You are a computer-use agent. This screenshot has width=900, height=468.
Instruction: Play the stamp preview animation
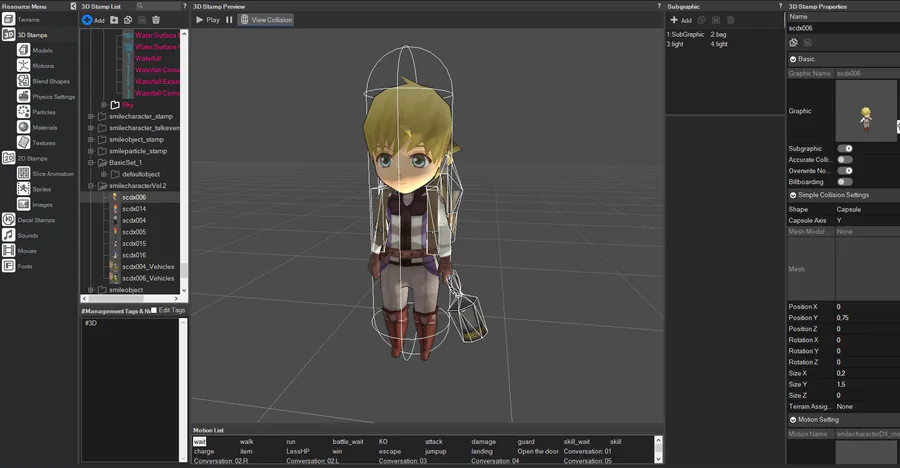208,20
